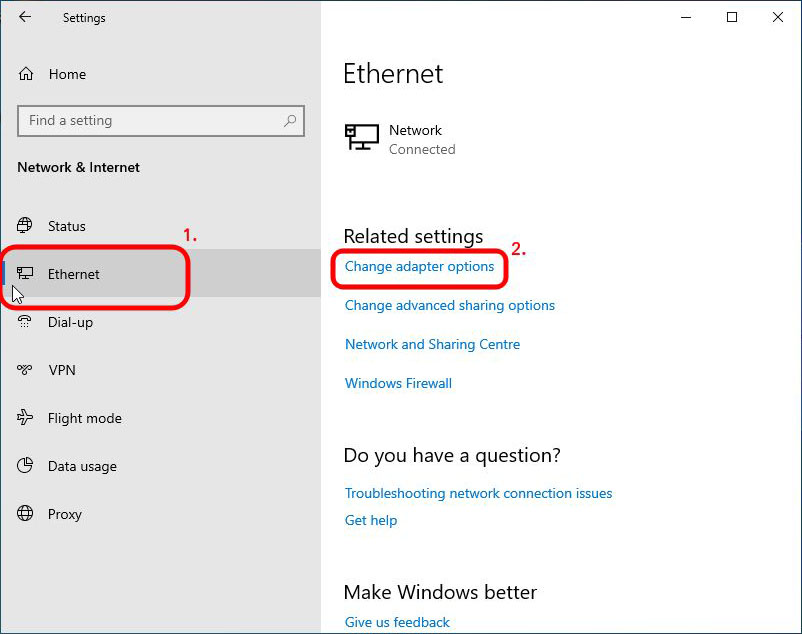Click the back arrow in Settings

click(x=25, y=17)
